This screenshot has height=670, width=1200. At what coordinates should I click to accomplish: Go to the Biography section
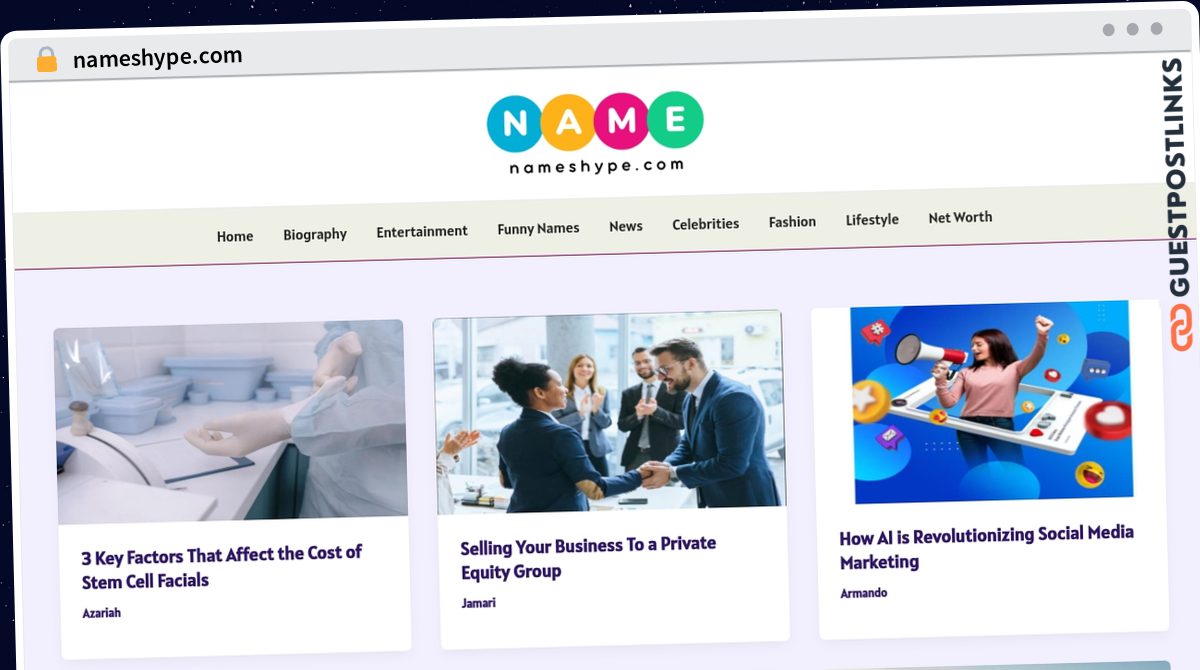click(x=315, y=234)
